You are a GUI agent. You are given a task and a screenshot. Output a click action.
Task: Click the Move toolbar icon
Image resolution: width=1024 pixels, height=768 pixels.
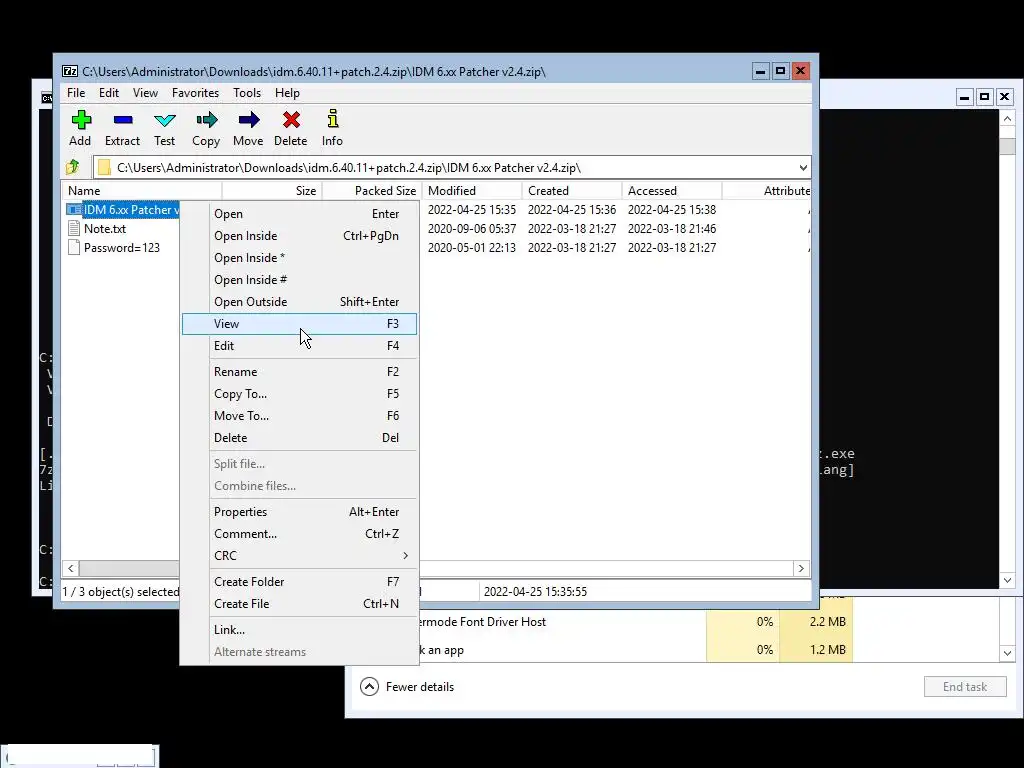coord(249,120)
